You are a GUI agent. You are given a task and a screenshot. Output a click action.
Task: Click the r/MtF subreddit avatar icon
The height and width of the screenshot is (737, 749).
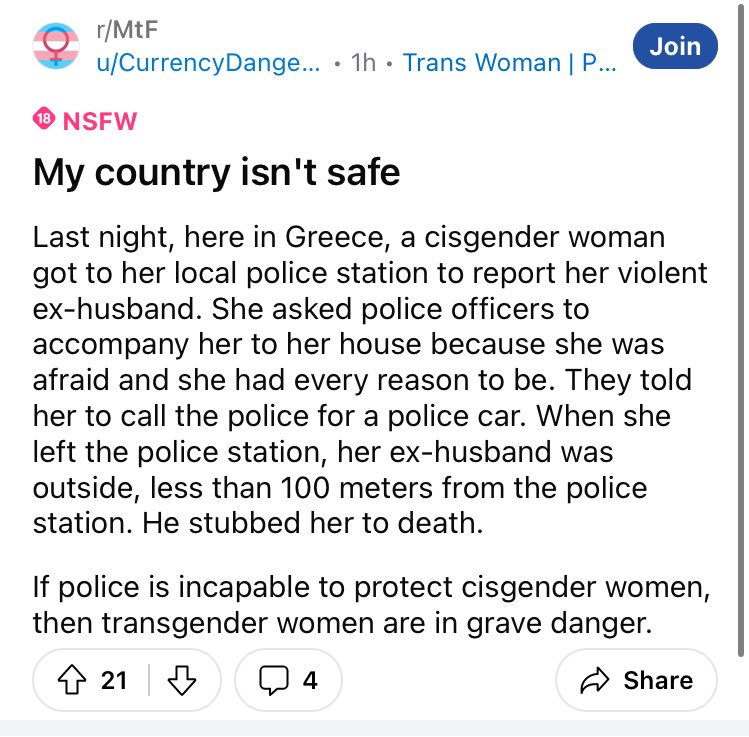pyautogui.click(x=58, y=45)
